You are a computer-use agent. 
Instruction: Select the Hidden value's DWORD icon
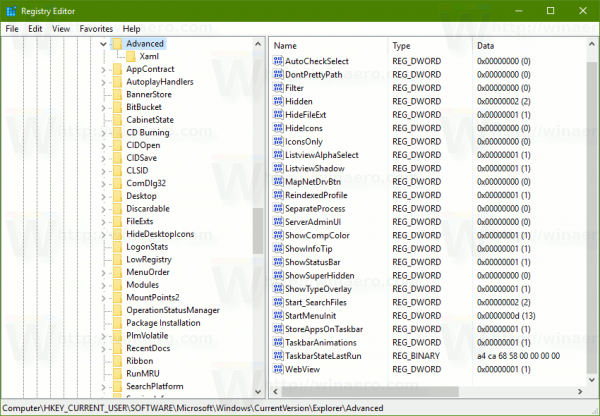point(278,101)
